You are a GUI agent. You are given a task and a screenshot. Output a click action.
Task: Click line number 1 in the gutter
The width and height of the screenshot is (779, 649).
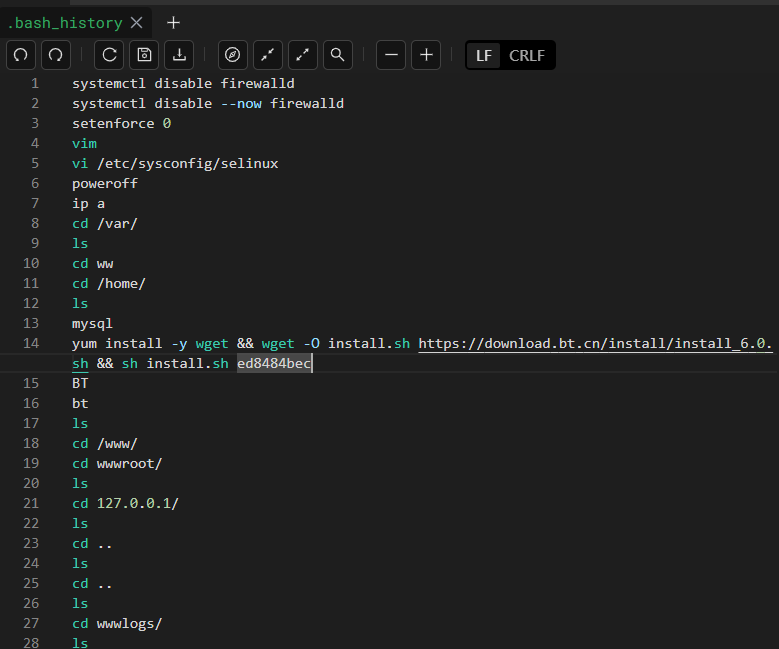[35, 83]
